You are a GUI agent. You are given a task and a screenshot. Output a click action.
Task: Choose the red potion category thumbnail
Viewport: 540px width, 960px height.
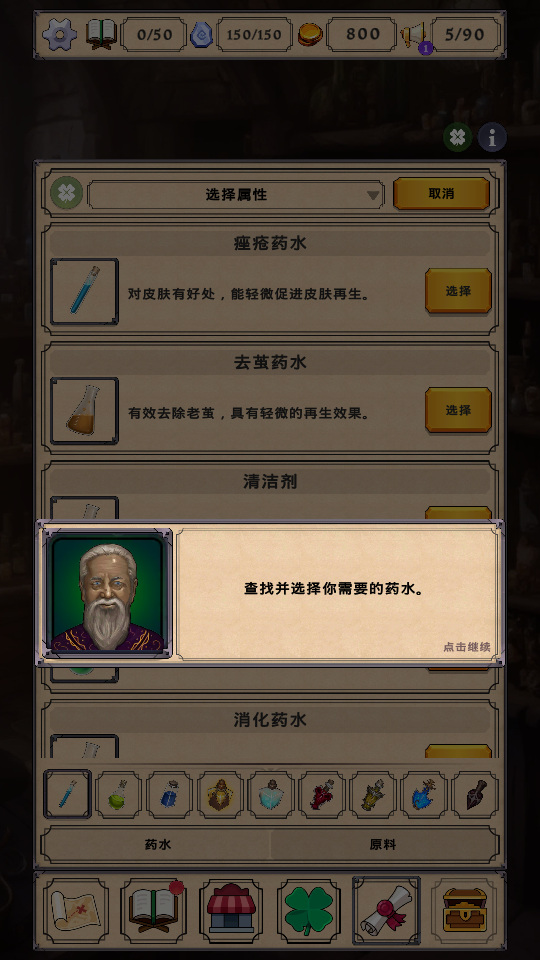coord(321,794)
